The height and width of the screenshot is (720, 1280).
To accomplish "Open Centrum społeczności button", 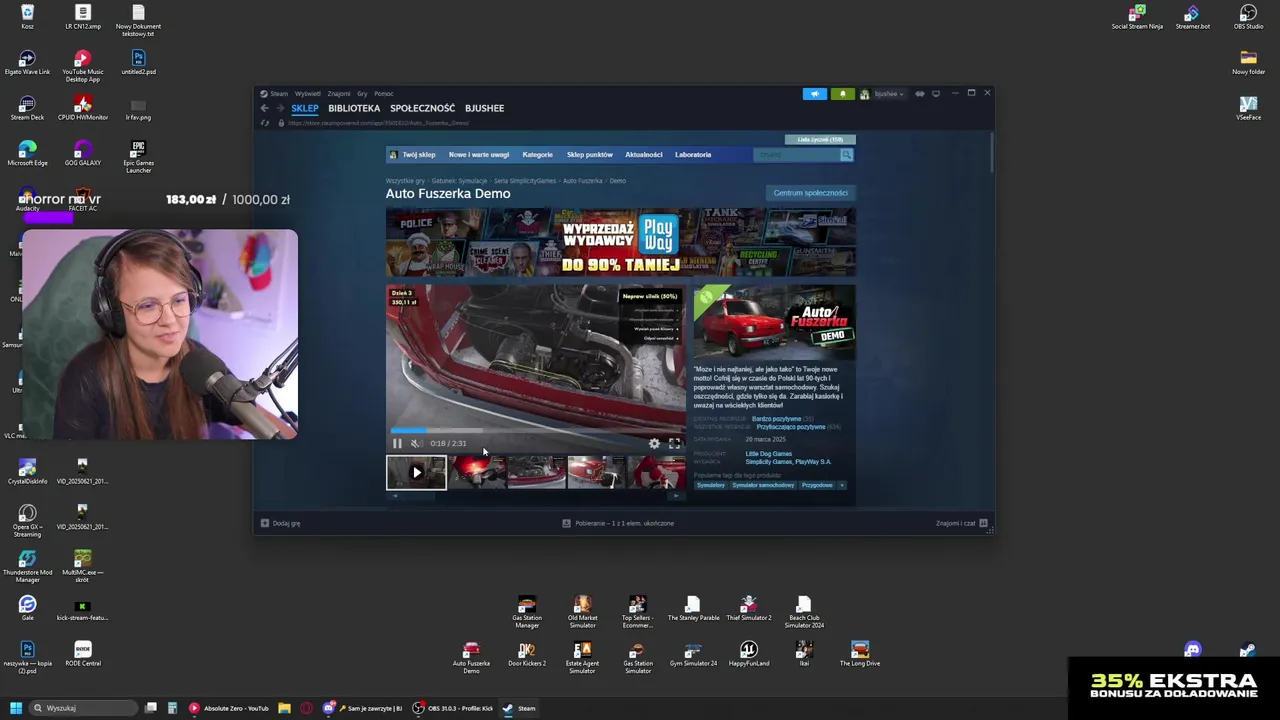I will (810, 193).
